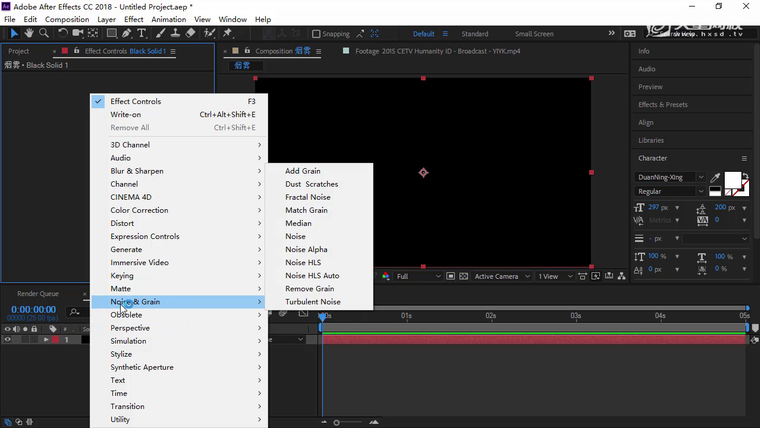Select the Hand tool in toolbar

tap(29, 33)
